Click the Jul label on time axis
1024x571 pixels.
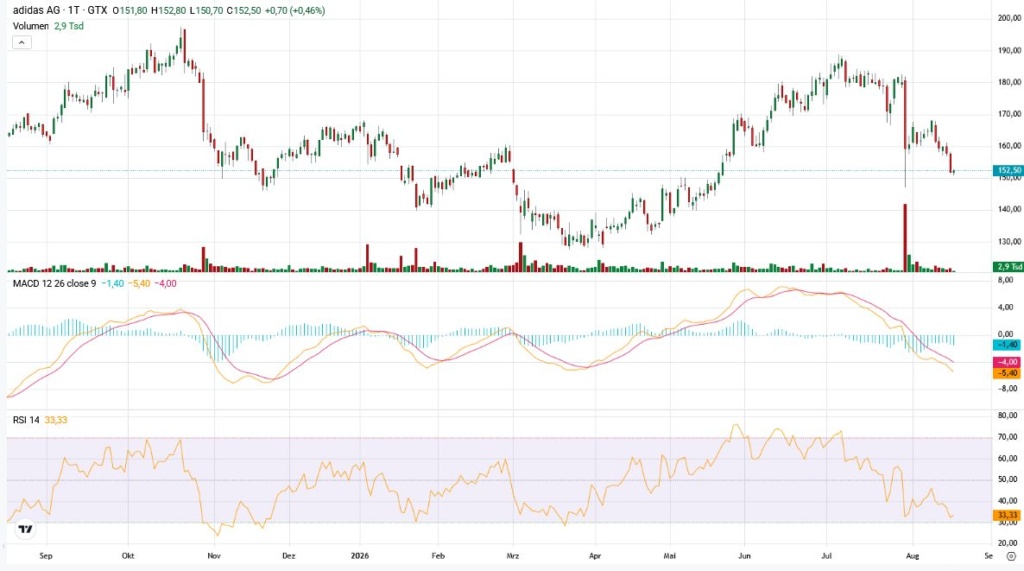click(x=827, y=556)
